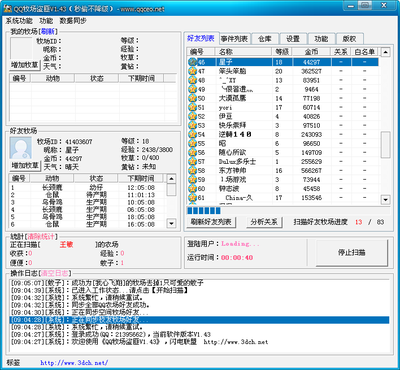This screenshot has height=370, width=400.
Task: Open the 系统功能 menu
Action: coord(19,21)
